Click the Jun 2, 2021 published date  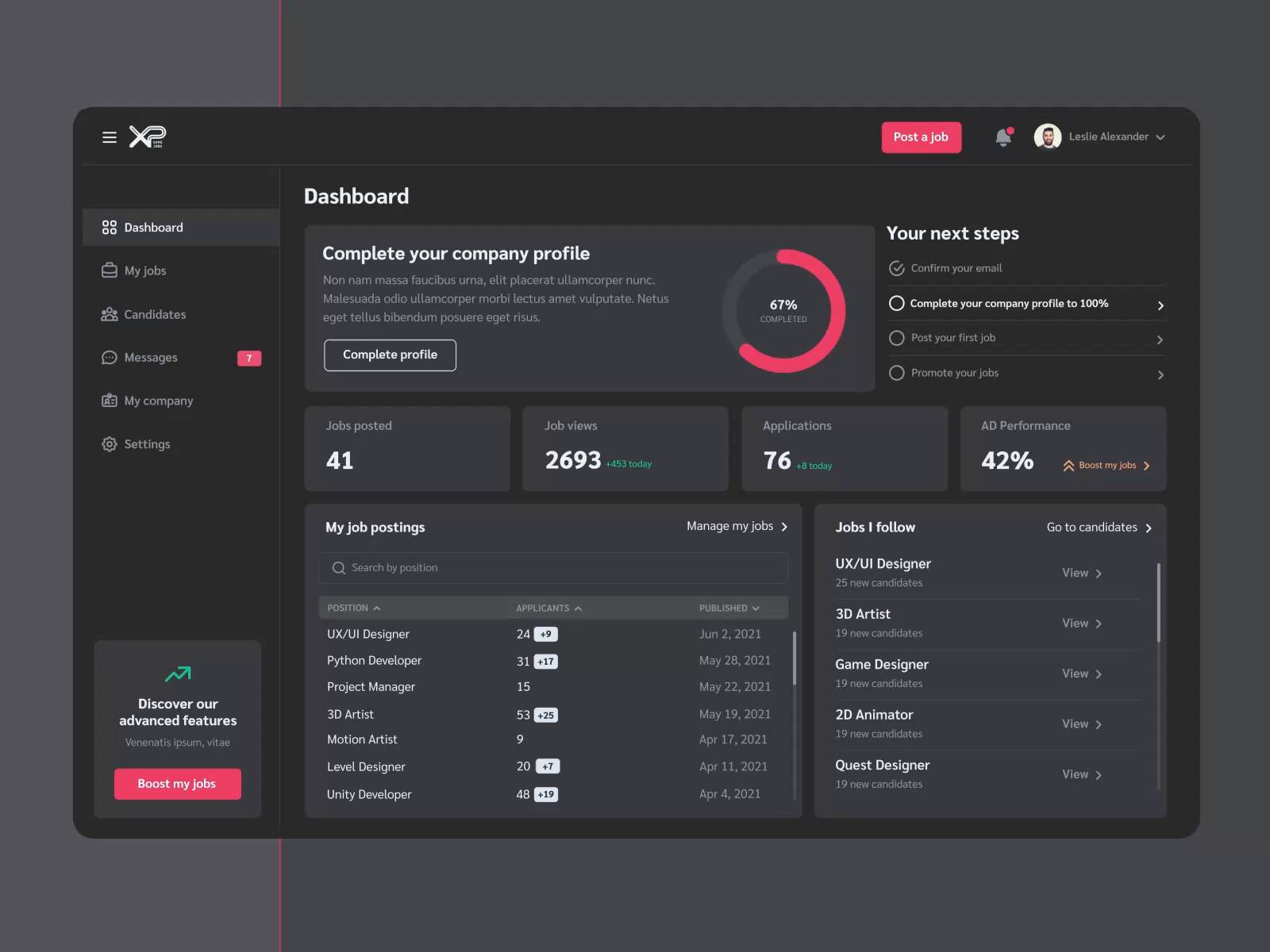(730, 635)
